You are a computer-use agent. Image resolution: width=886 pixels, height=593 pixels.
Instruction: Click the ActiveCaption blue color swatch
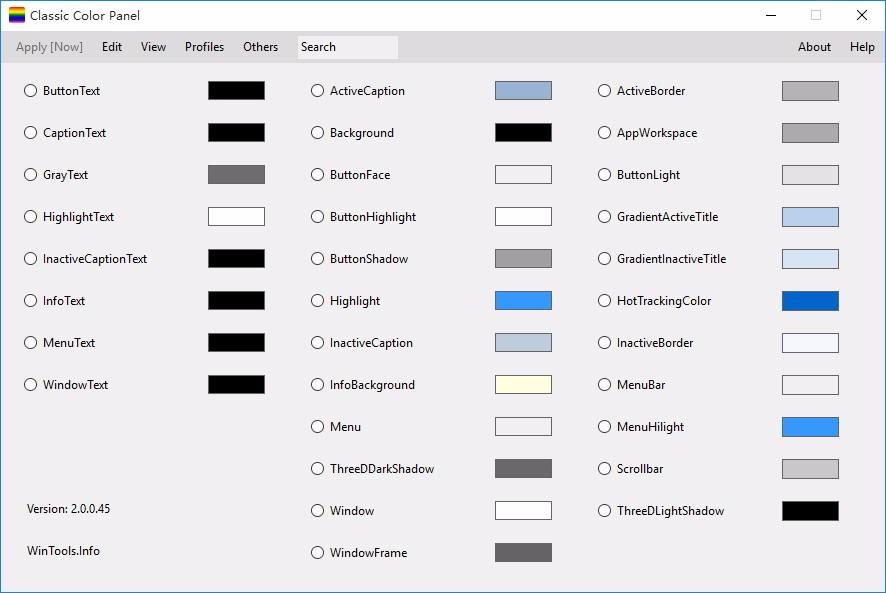point(523,90)
